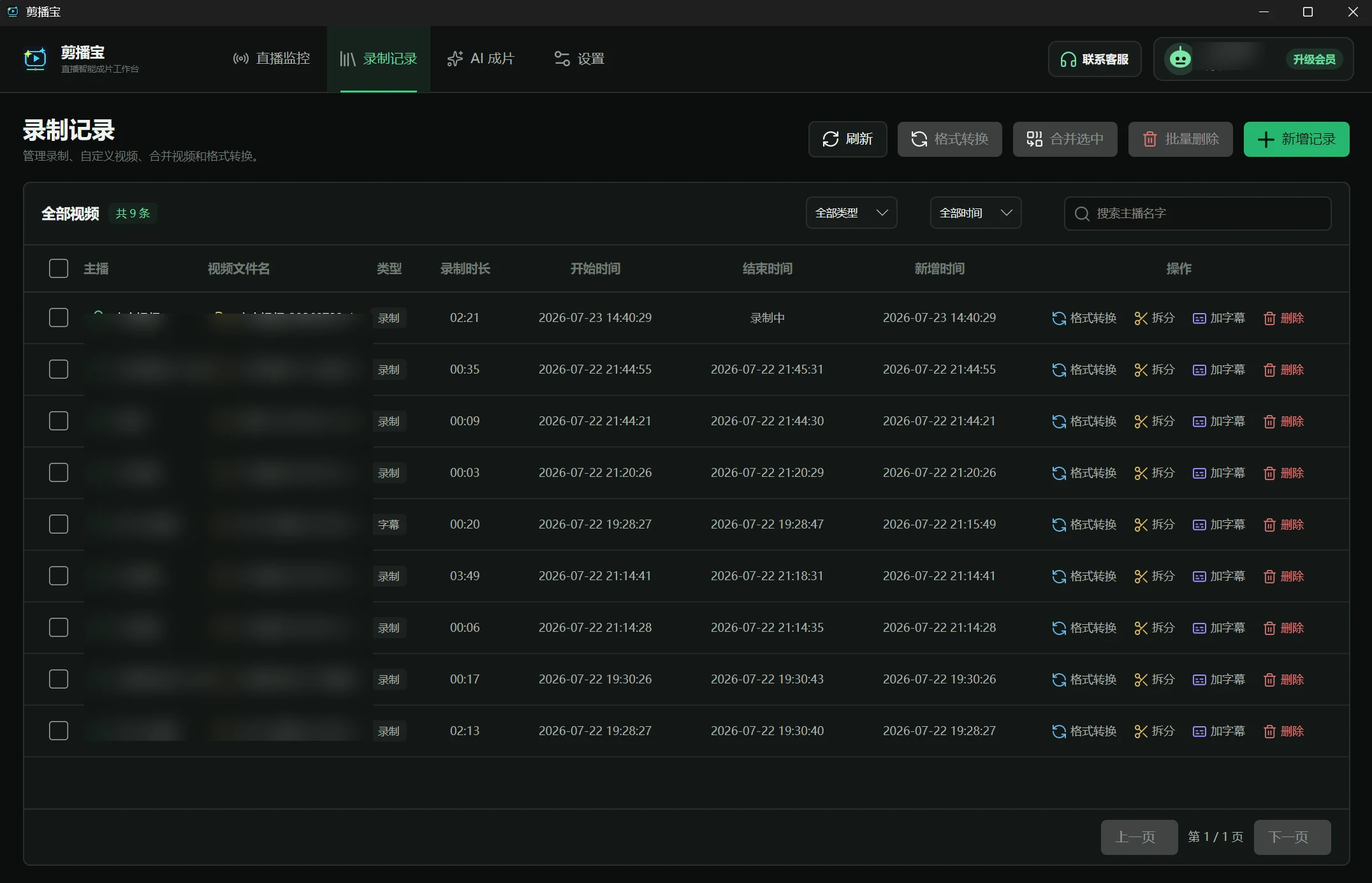Click the red 删除 trash icon in the 00:09 row
Image resolution: width=1372 pixels, height=883 pixels.
click(x=1269, y=421)
